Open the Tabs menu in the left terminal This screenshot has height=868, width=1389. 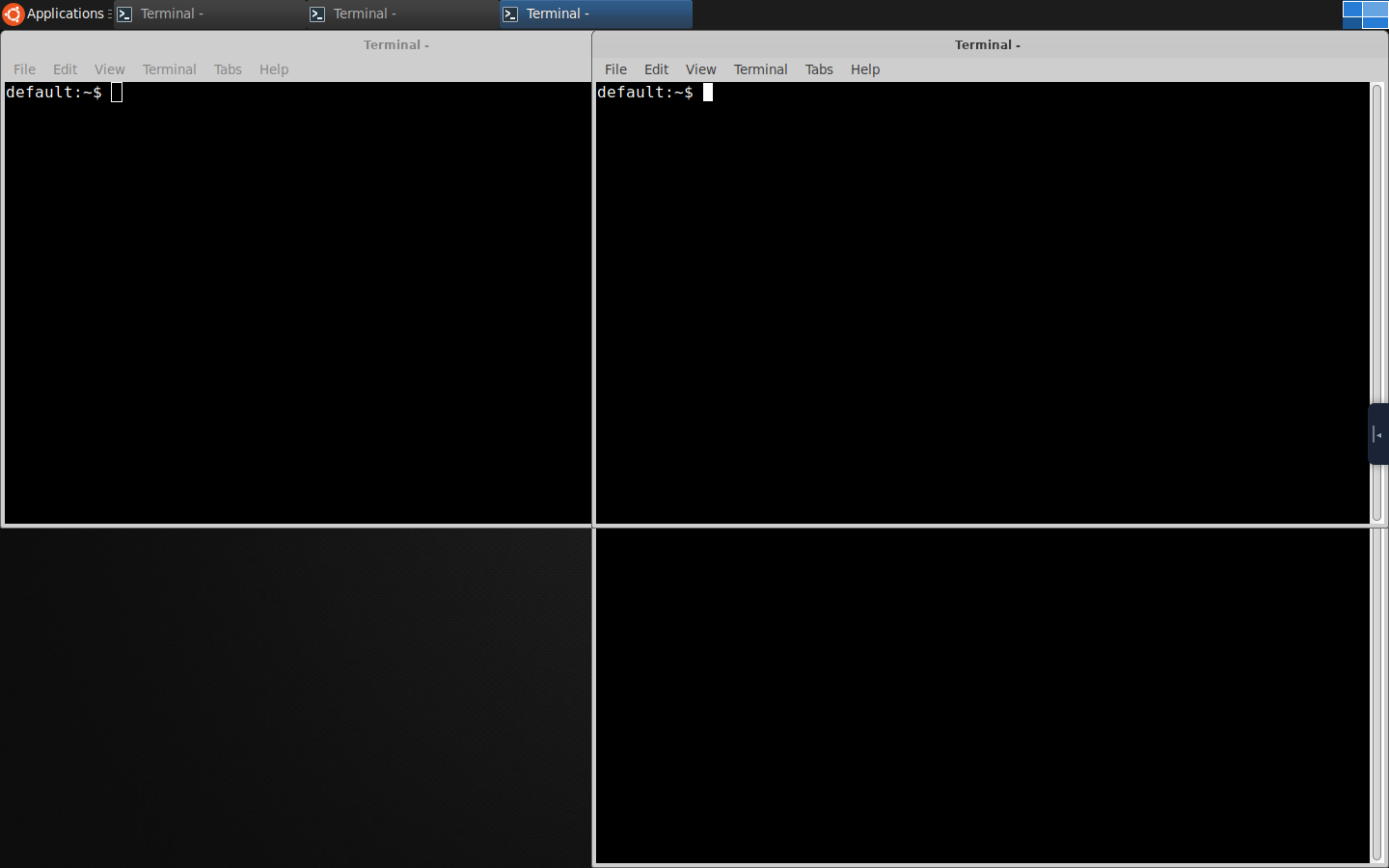coord(228,69)
